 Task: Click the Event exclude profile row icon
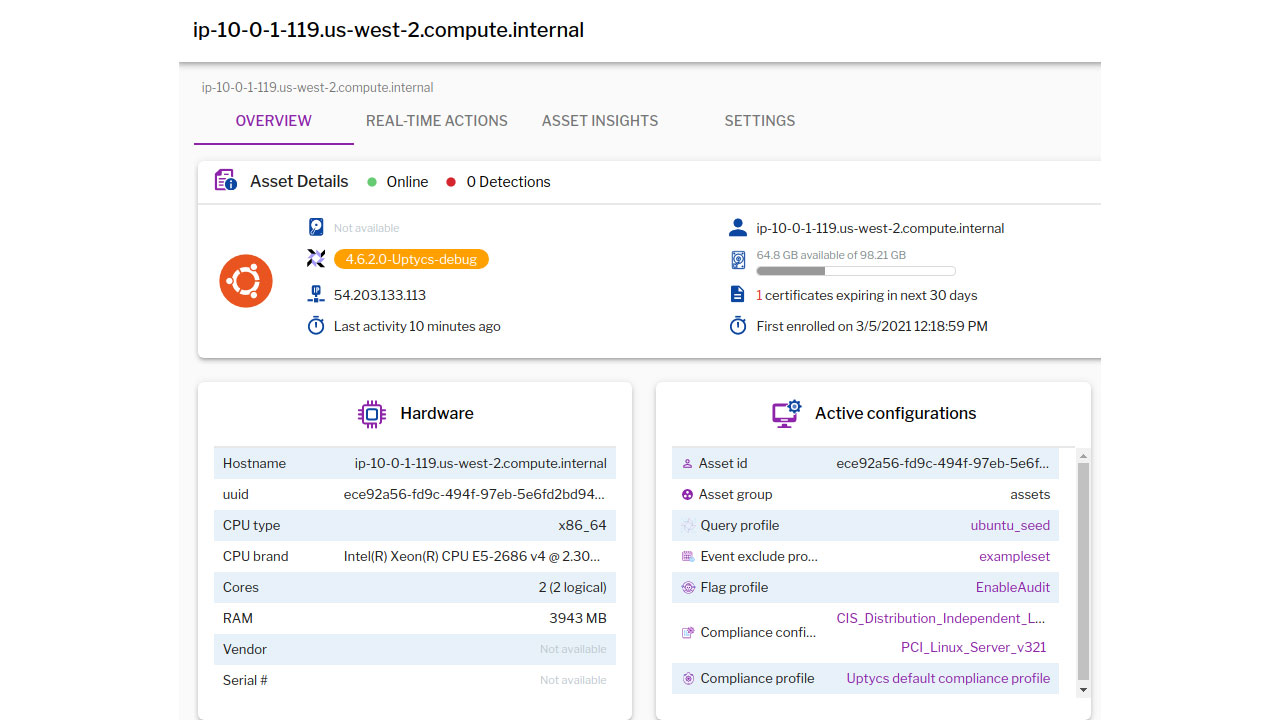tap(688, 557)
